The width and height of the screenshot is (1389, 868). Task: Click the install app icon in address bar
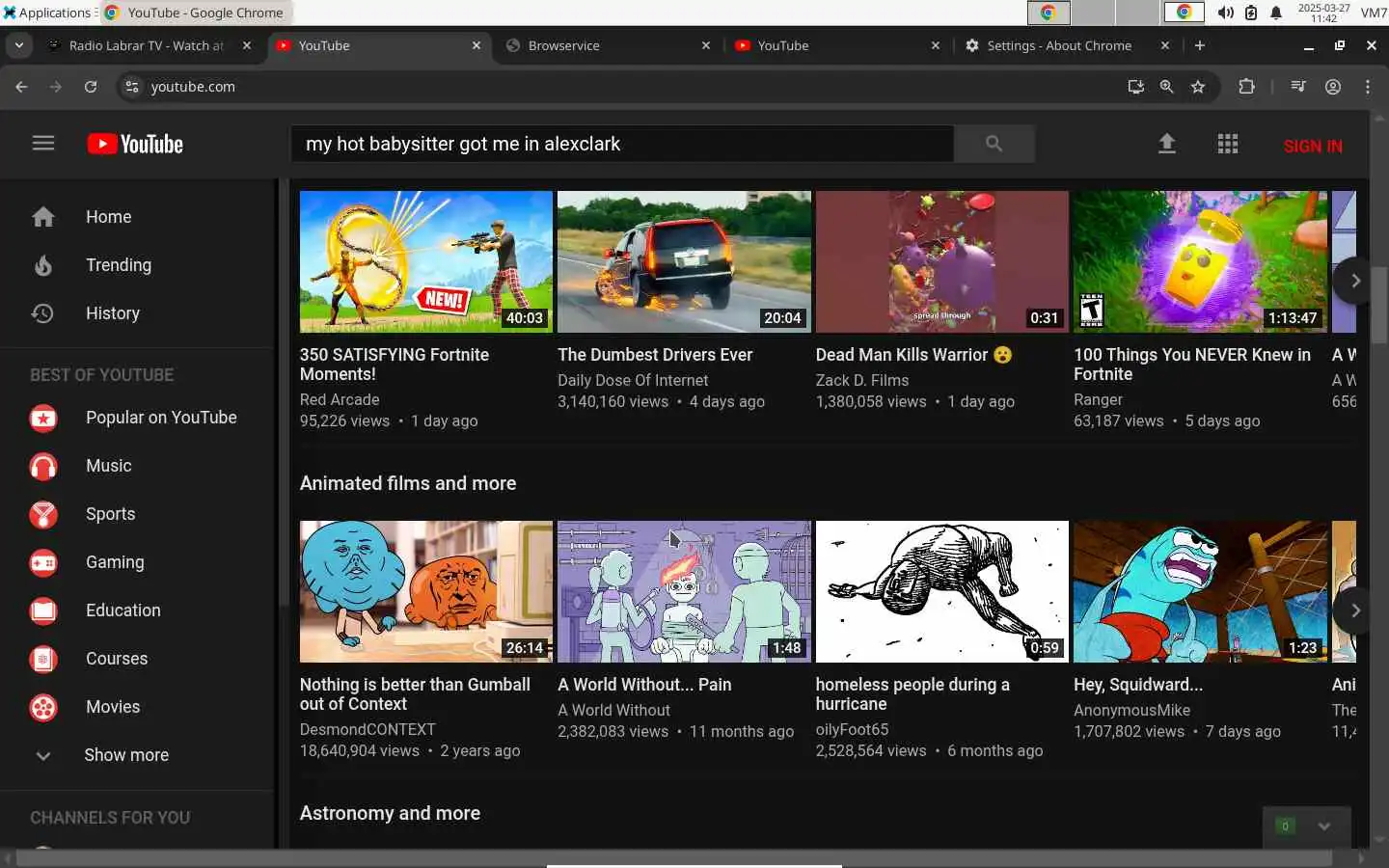pyautogui.click(x=1135, y=87)
